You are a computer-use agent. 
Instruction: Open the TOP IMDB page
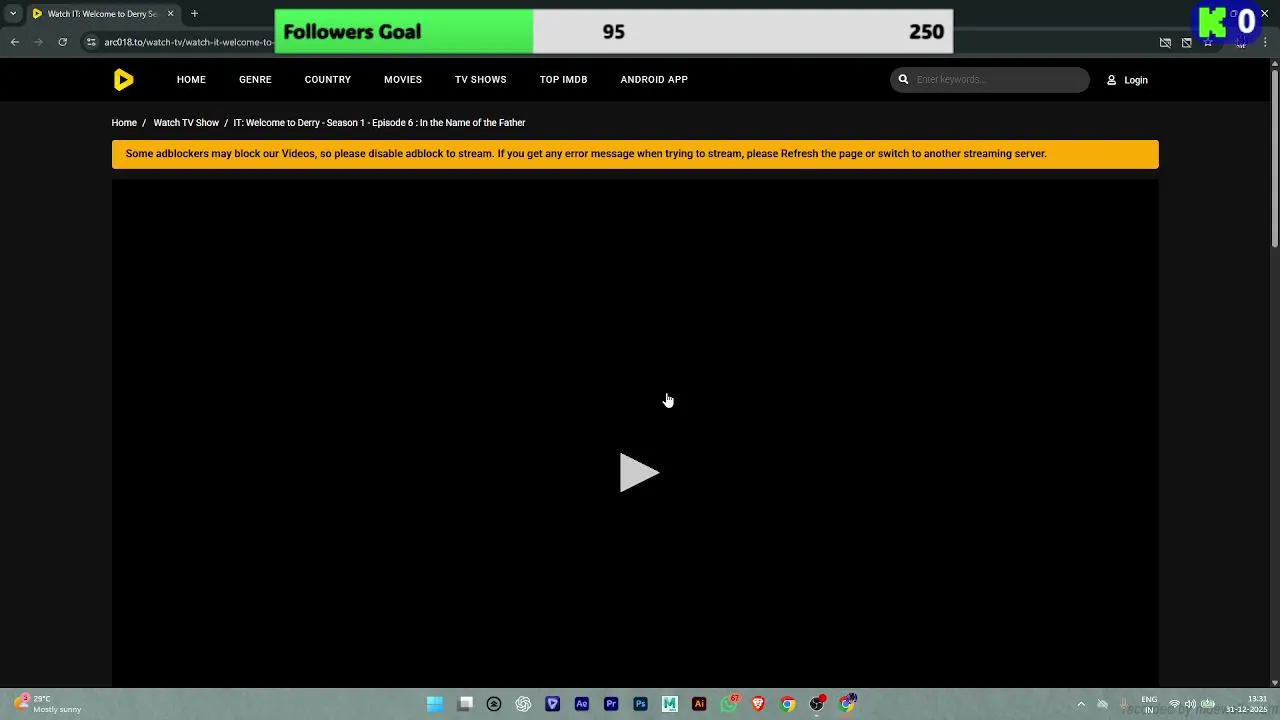pos(563,80)
